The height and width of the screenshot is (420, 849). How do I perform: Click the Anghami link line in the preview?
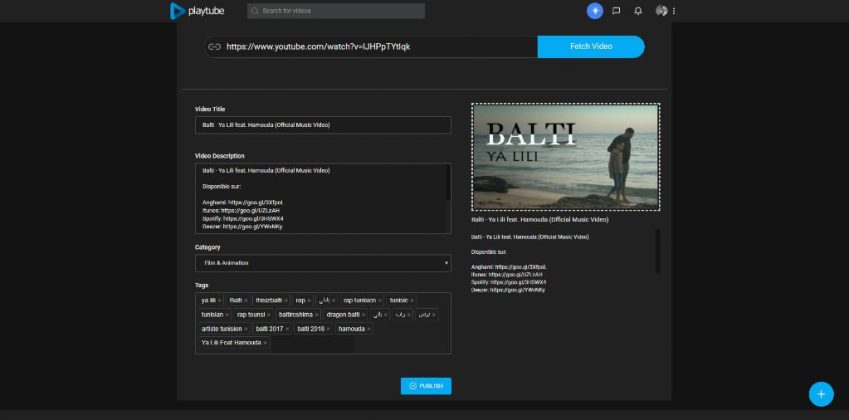509,267
